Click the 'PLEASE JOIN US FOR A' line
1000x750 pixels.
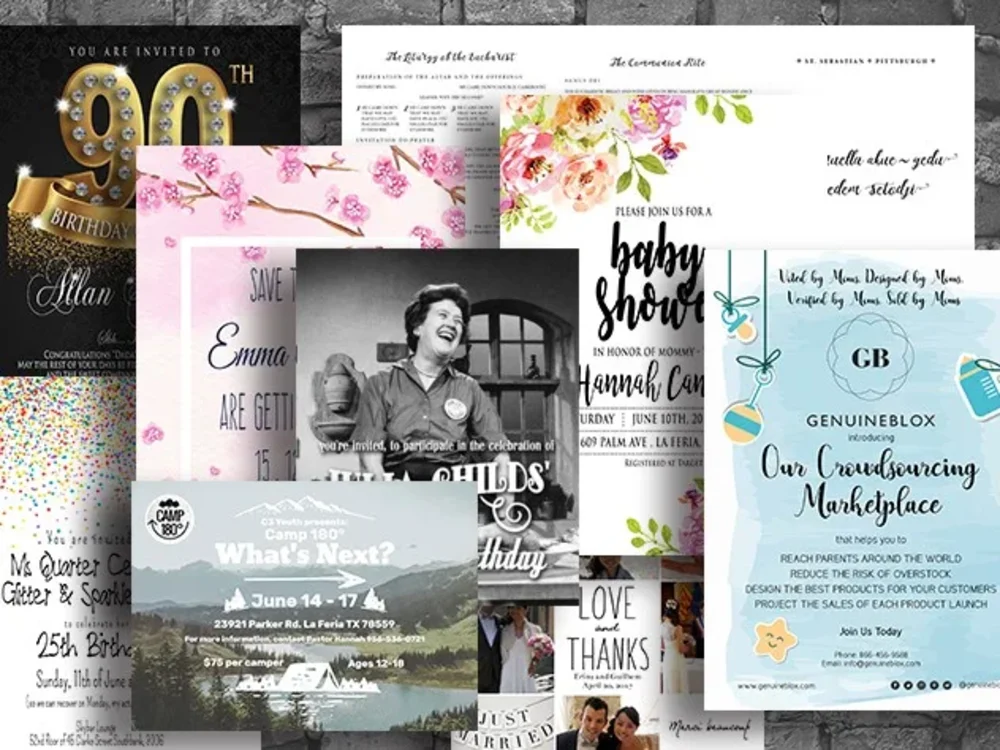[x=663, y=211]
